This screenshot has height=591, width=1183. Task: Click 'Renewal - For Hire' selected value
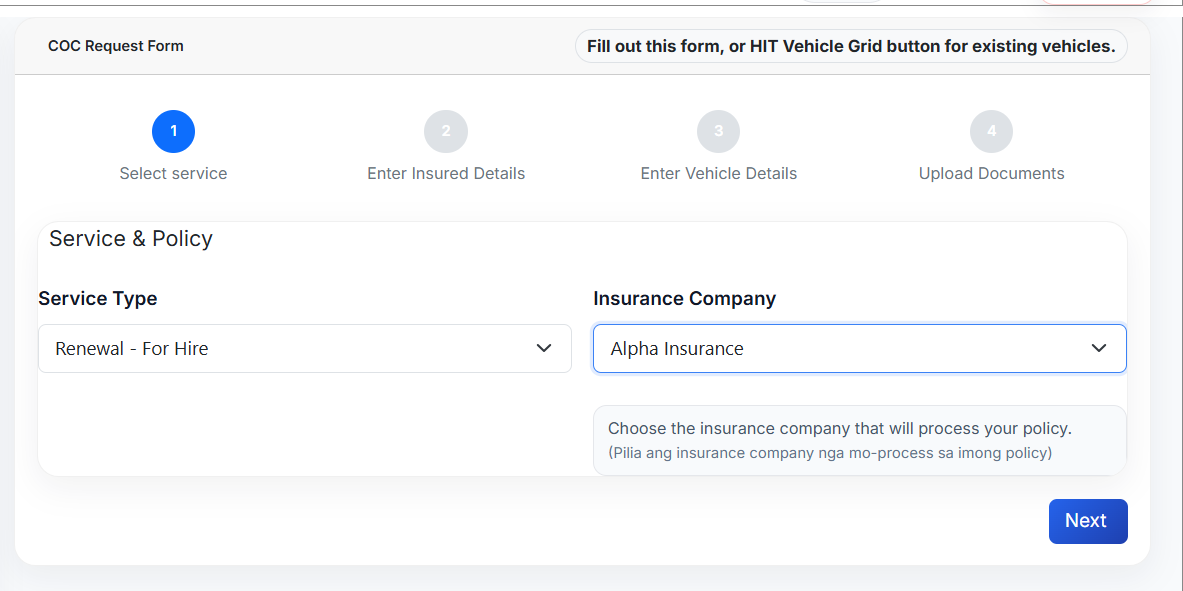tap(132, 349)
